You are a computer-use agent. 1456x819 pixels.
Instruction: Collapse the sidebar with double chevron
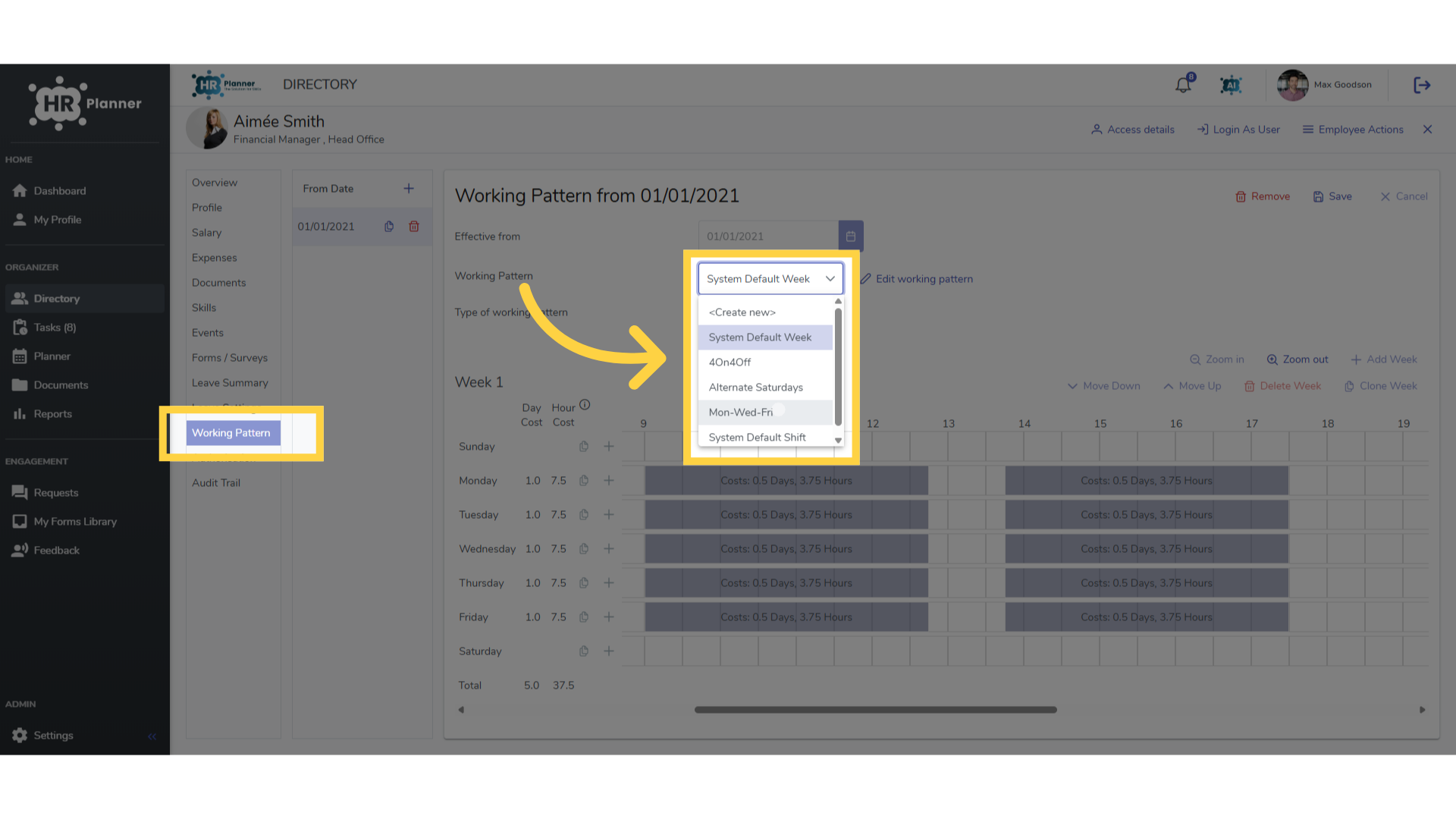152,736
